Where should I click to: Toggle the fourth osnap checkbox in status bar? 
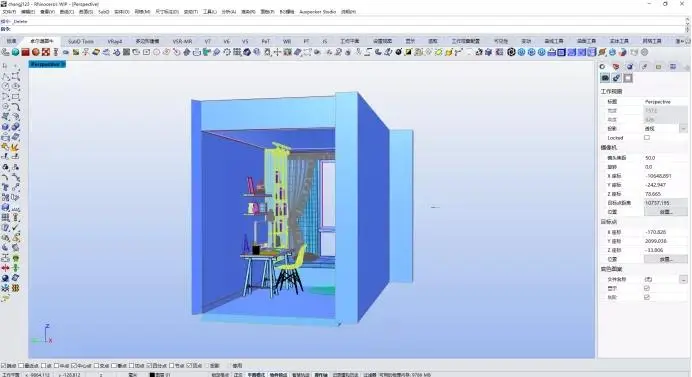click(56, 366)
